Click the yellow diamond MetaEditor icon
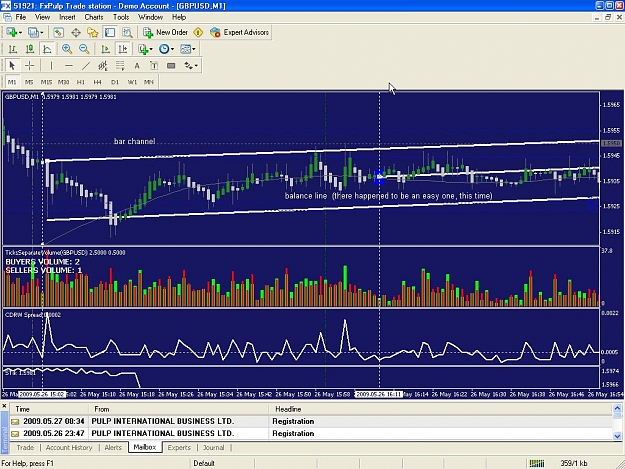The image size is (625, 469). click(x=198, y=33)
